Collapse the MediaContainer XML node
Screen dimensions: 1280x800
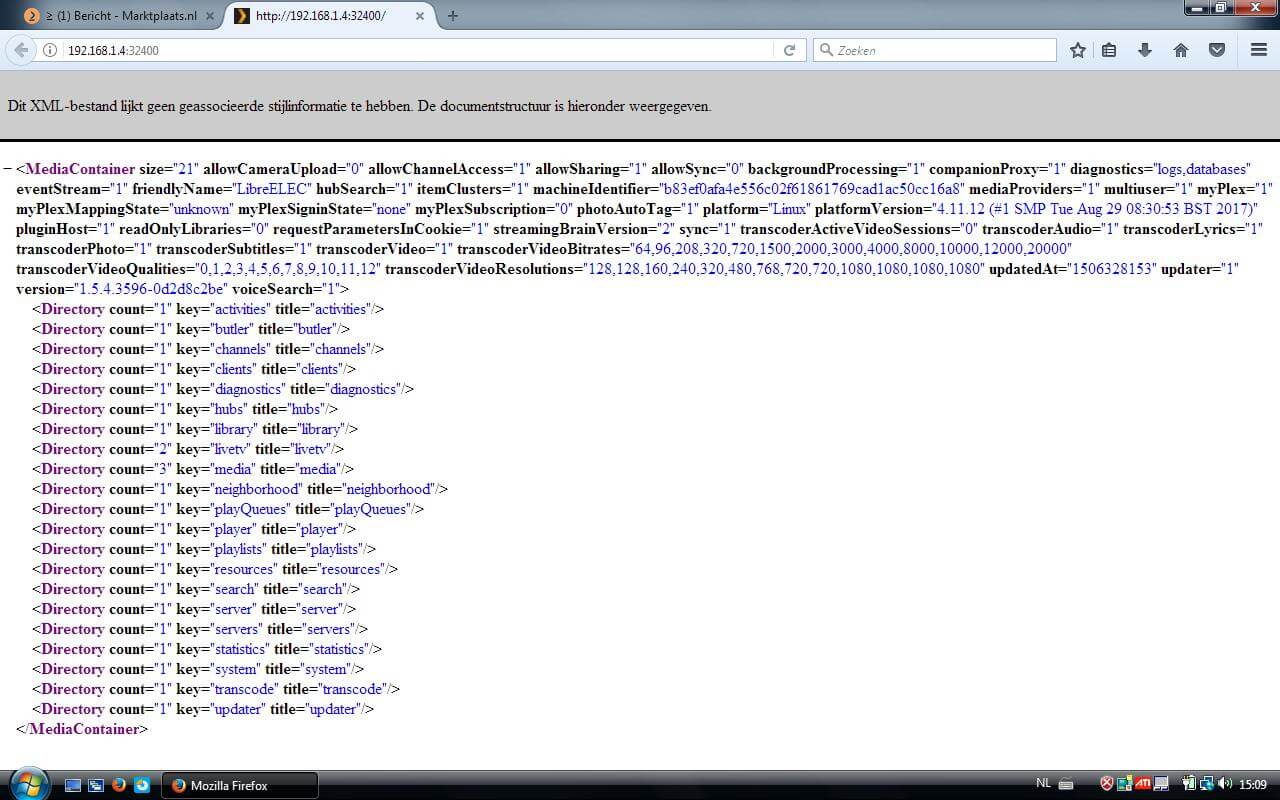[8, 169]
